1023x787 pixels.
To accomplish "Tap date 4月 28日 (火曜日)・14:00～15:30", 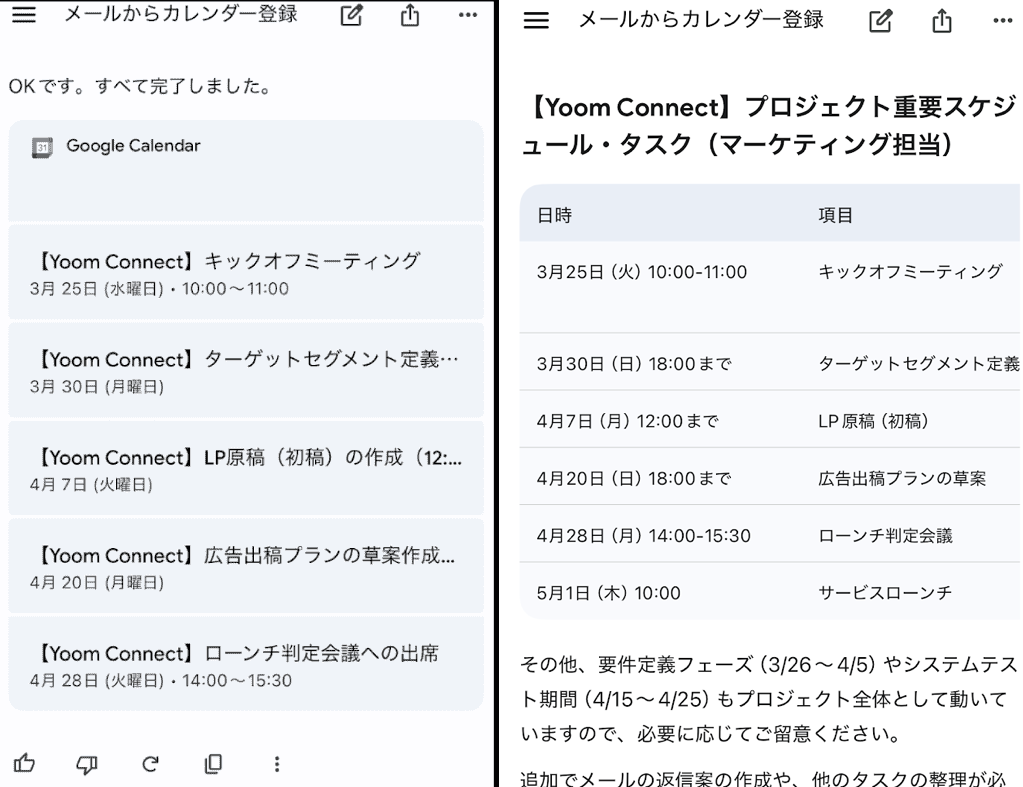I will coord(160,680).
